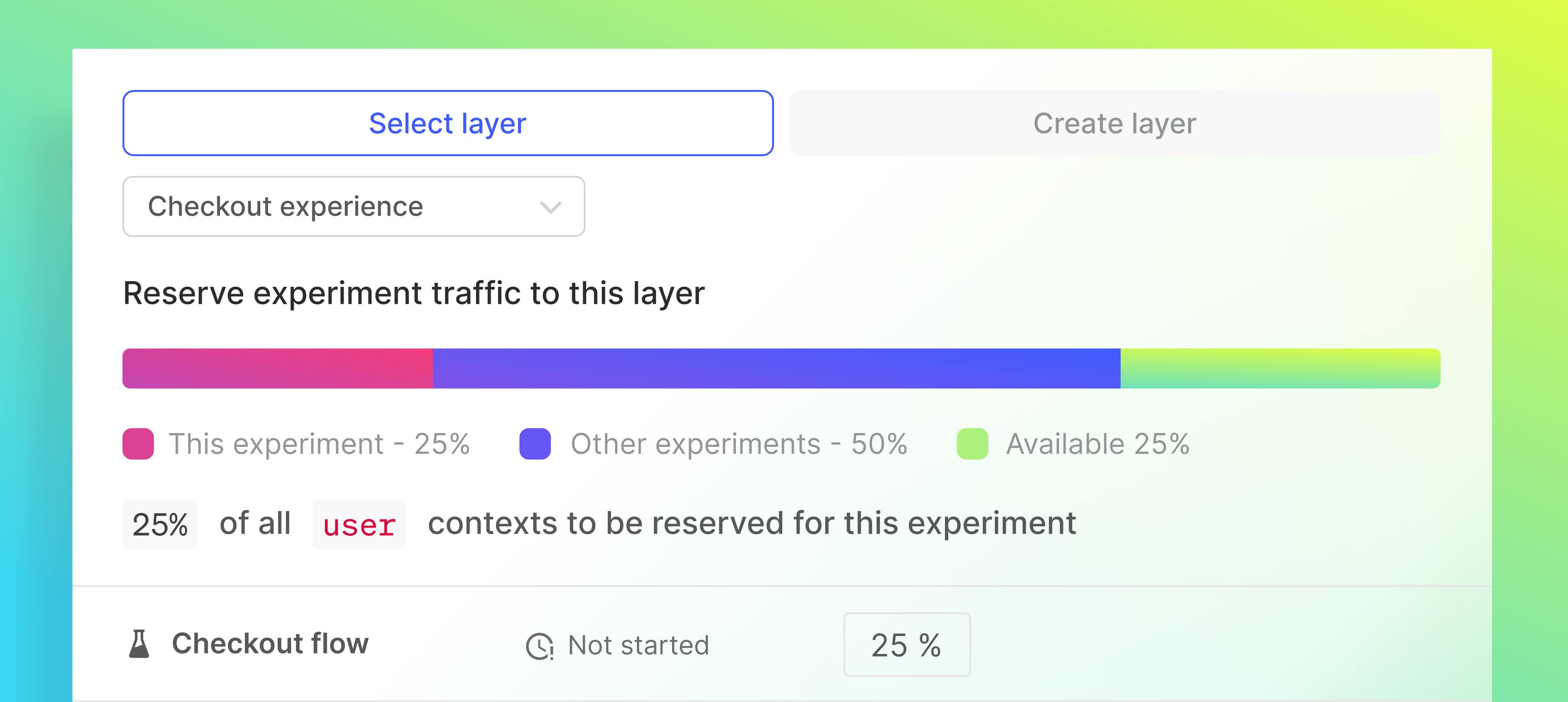
Task: Click the pink This experiment legend swatch
Action: click(x=138, y=444)
